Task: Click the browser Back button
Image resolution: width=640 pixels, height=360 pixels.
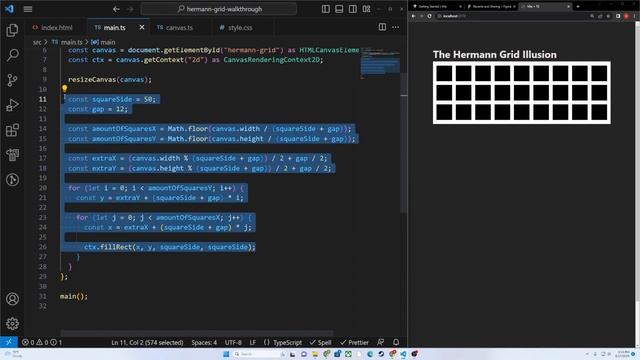Action: coord(413,16)
